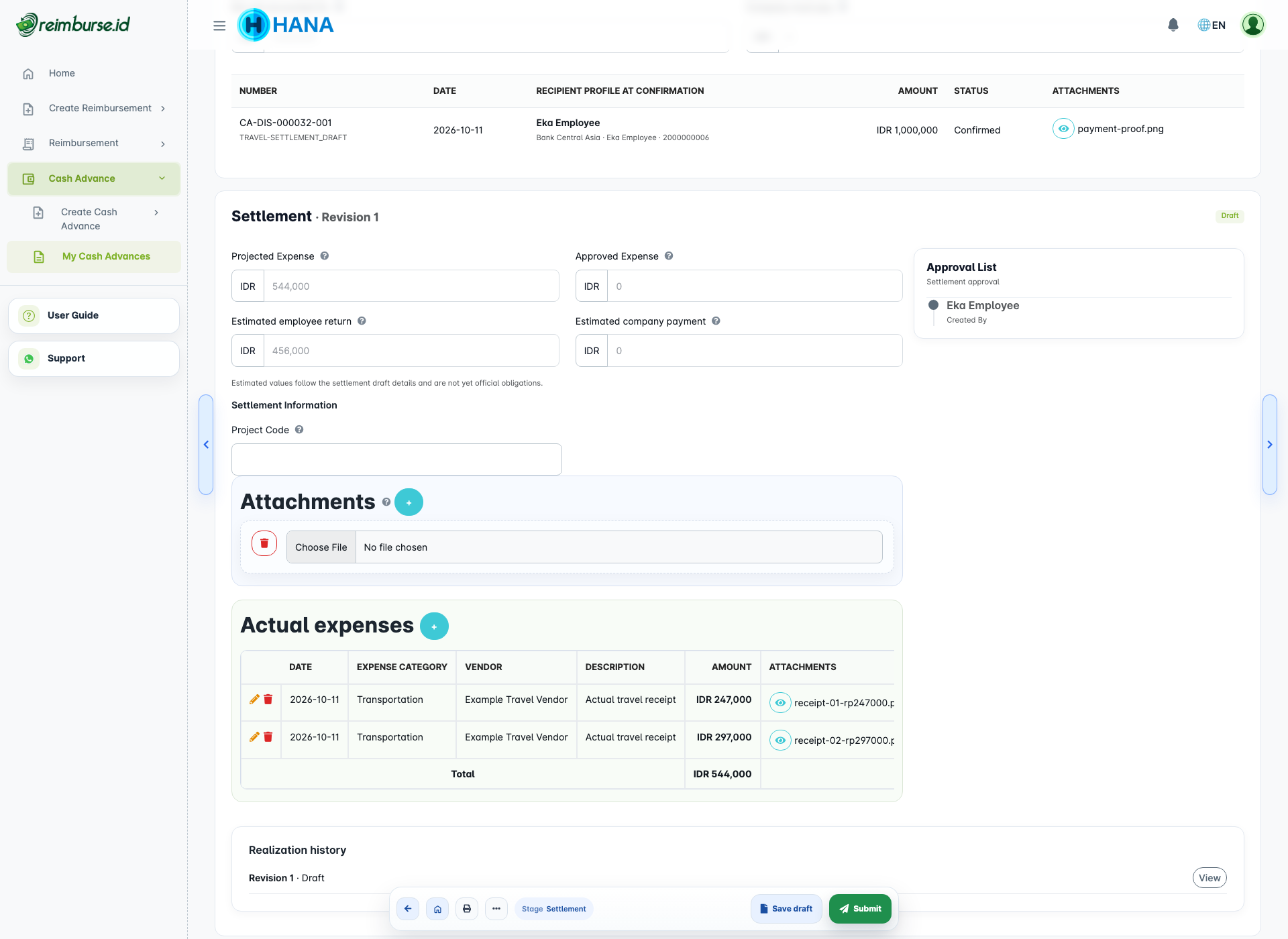Viewport: 1288px width, 939px height.
Task: Show Attachments help tooltip
Action: click(x=386, y=502)
